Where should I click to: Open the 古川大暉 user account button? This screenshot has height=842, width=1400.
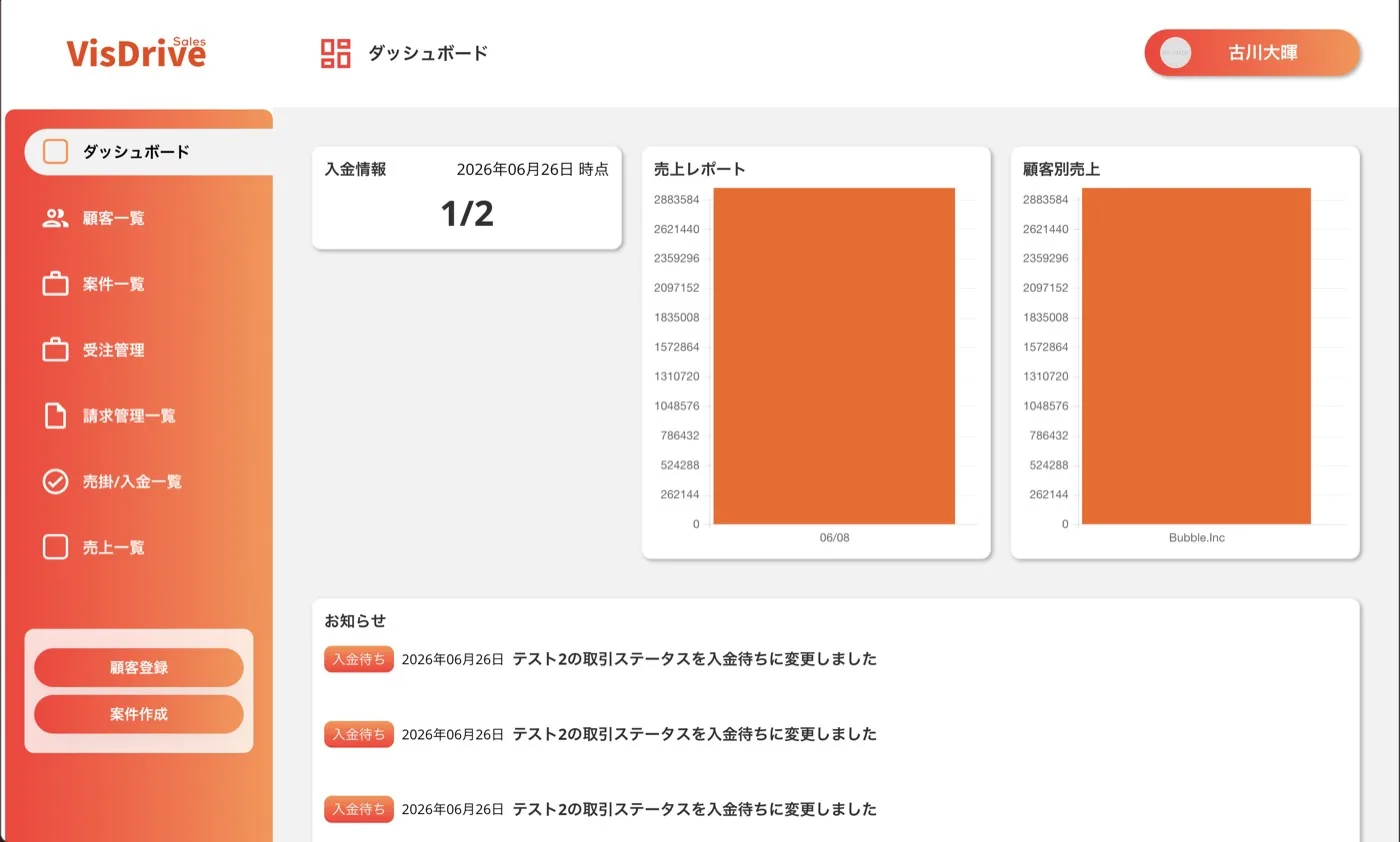tap(1252, 53)
